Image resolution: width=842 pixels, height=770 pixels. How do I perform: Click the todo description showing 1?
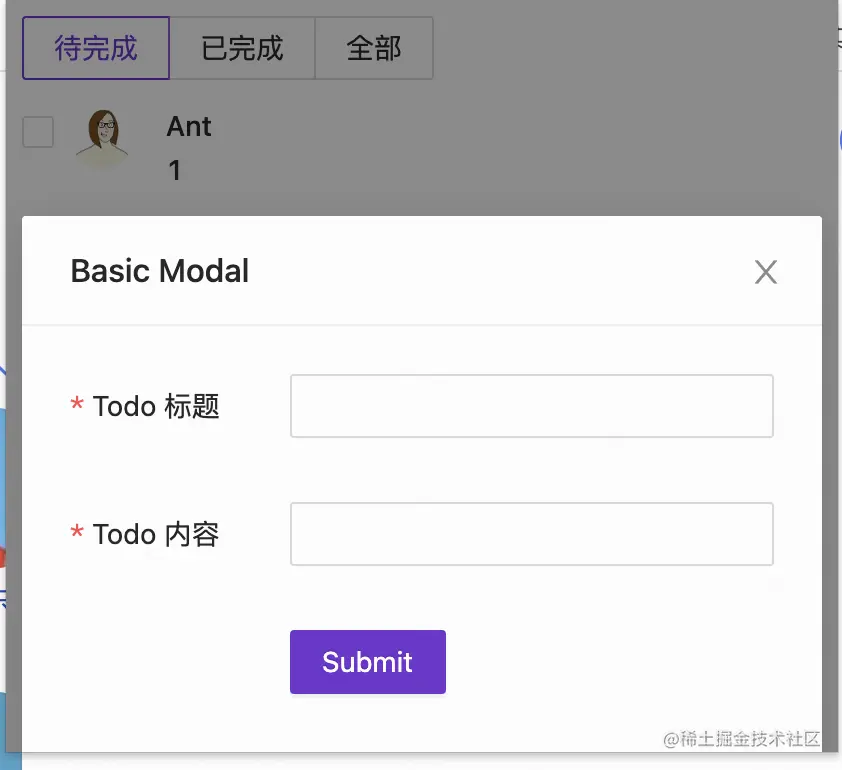pyautogui.click(x=175, y=171)
